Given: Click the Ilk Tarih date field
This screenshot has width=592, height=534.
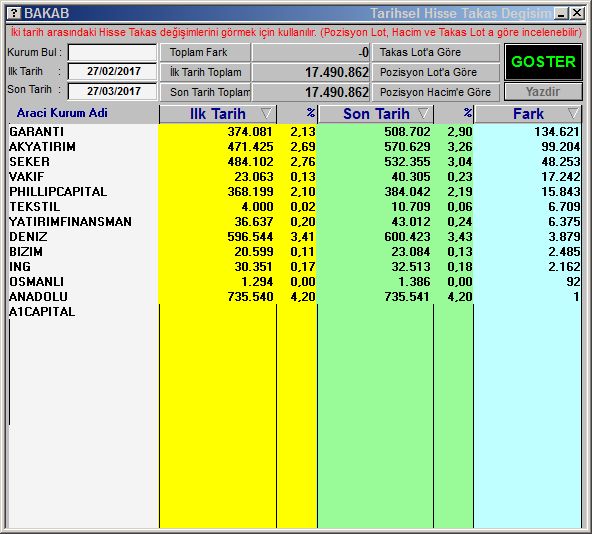Looking at the screenshot, I should 112,71.
